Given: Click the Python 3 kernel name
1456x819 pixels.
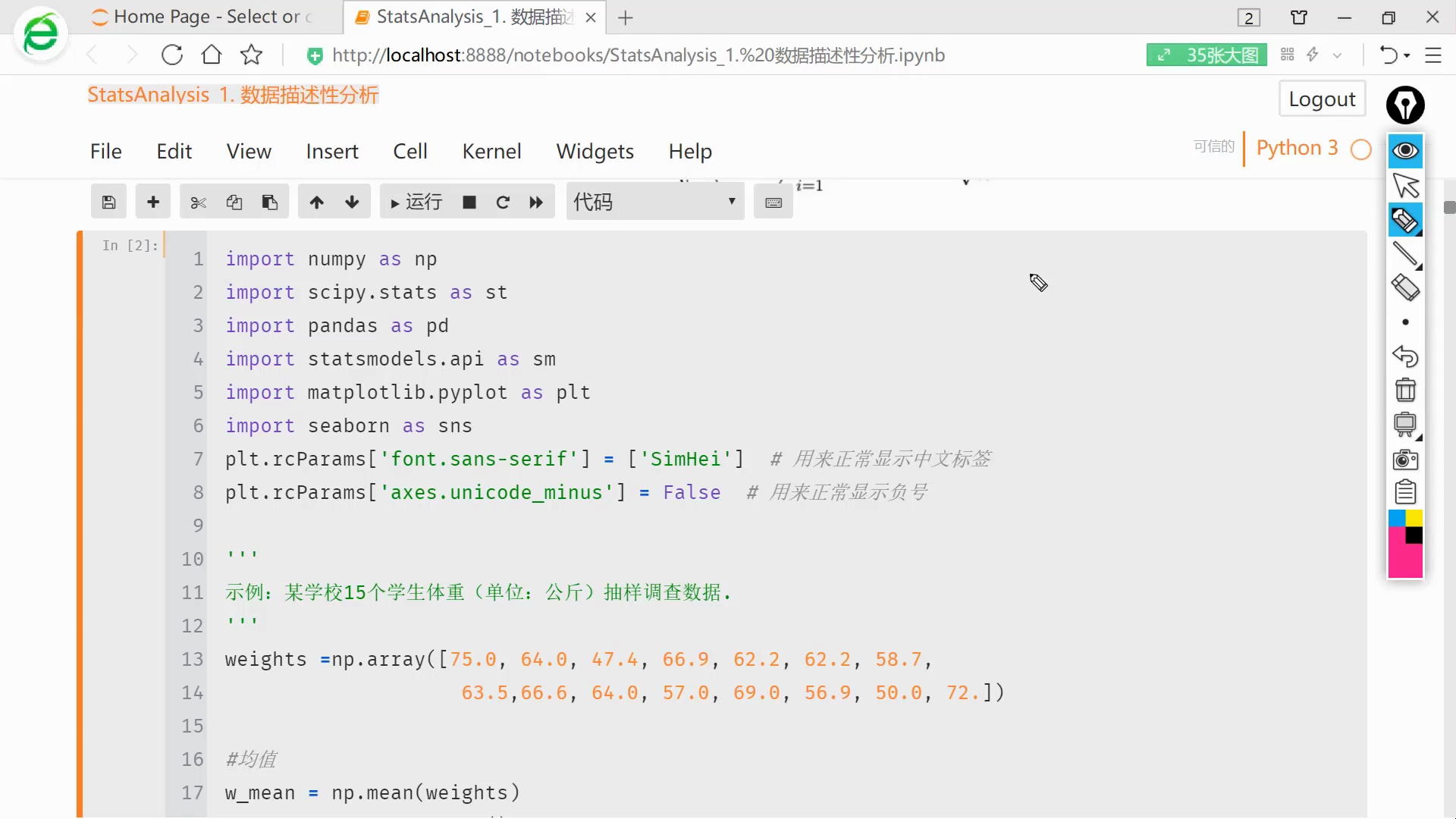Looking at the screenshot, I should 1297,148.
